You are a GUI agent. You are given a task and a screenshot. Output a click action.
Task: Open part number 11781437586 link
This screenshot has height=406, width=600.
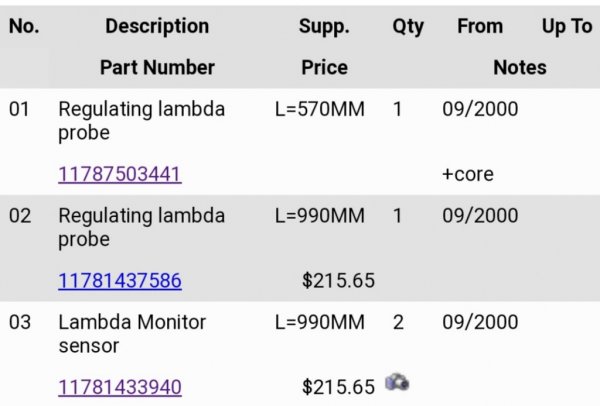click(x=120, y=280)
